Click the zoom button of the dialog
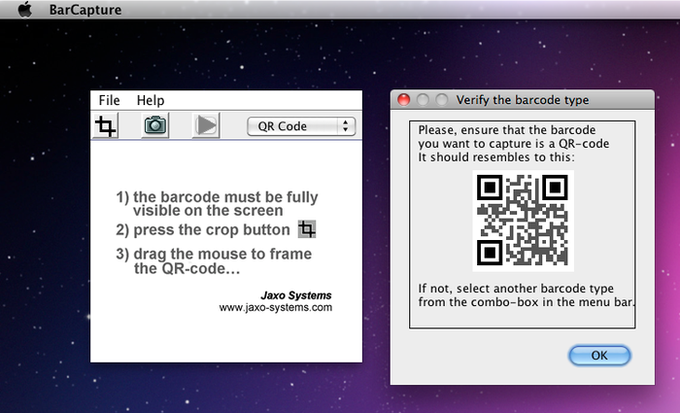 point(442,100)
